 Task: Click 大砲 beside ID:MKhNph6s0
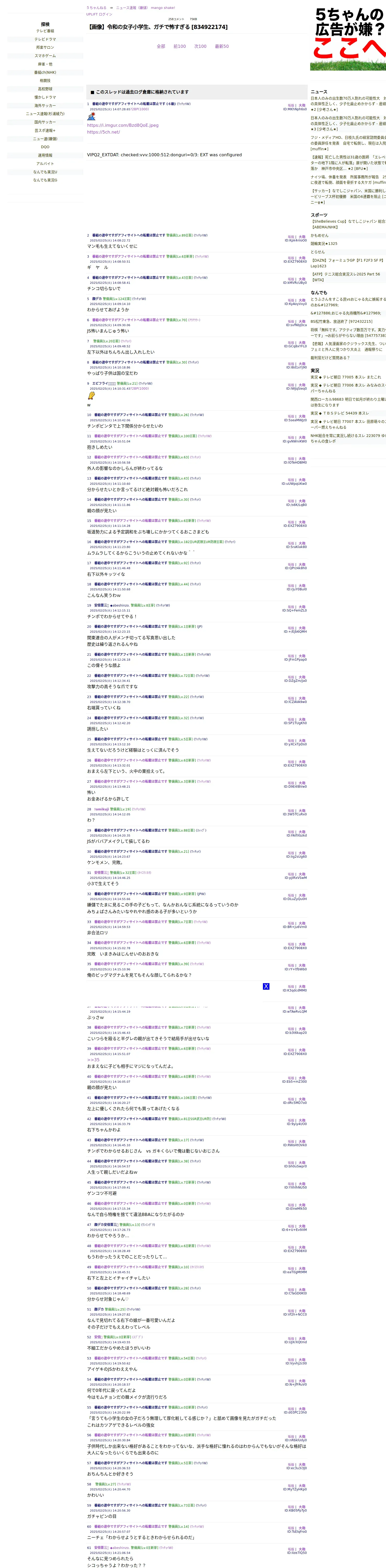point(303,105)
